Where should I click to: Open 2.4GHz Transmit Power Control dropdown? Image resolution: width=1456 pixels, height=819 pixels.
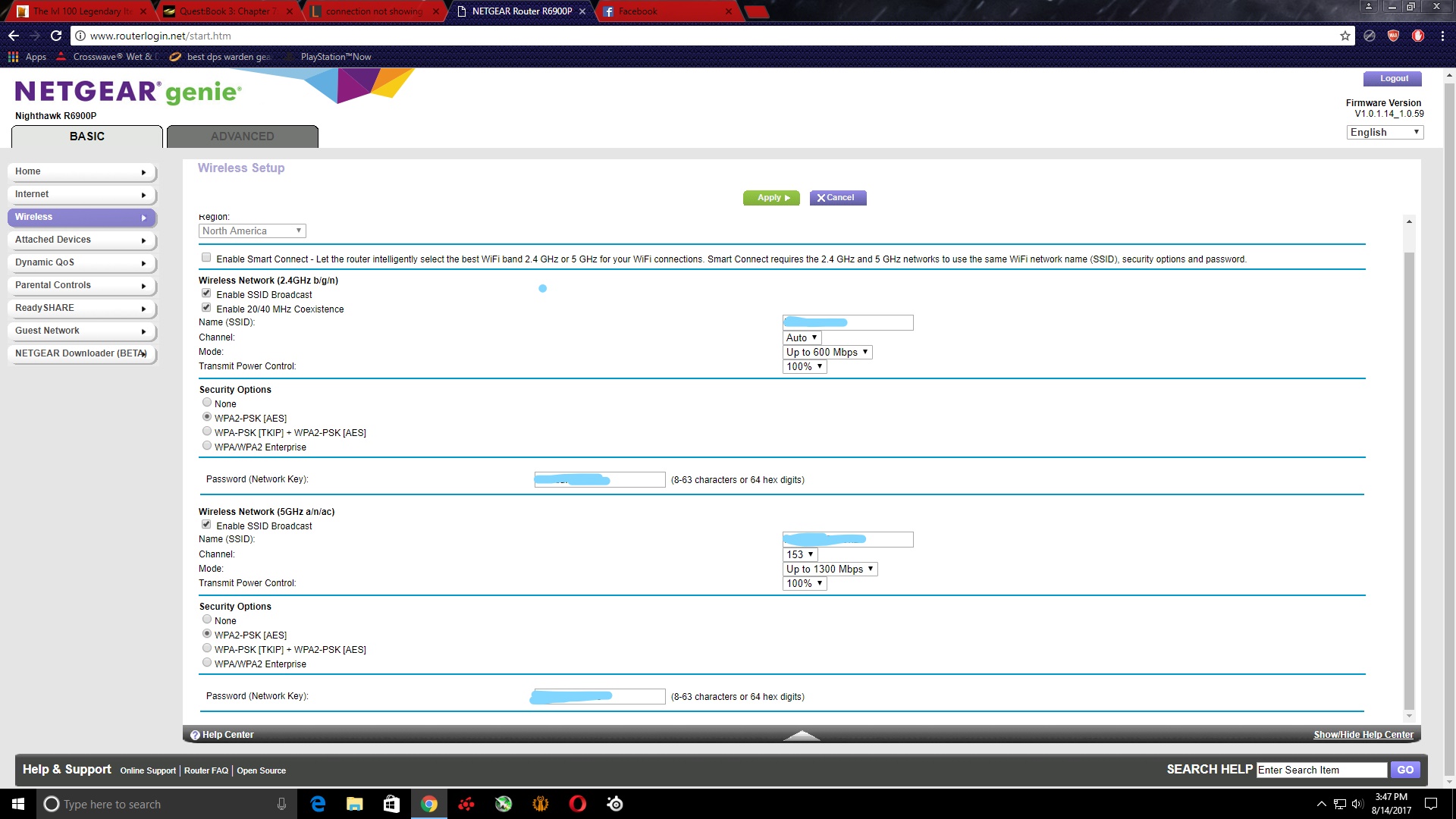[x=805, y=367]
